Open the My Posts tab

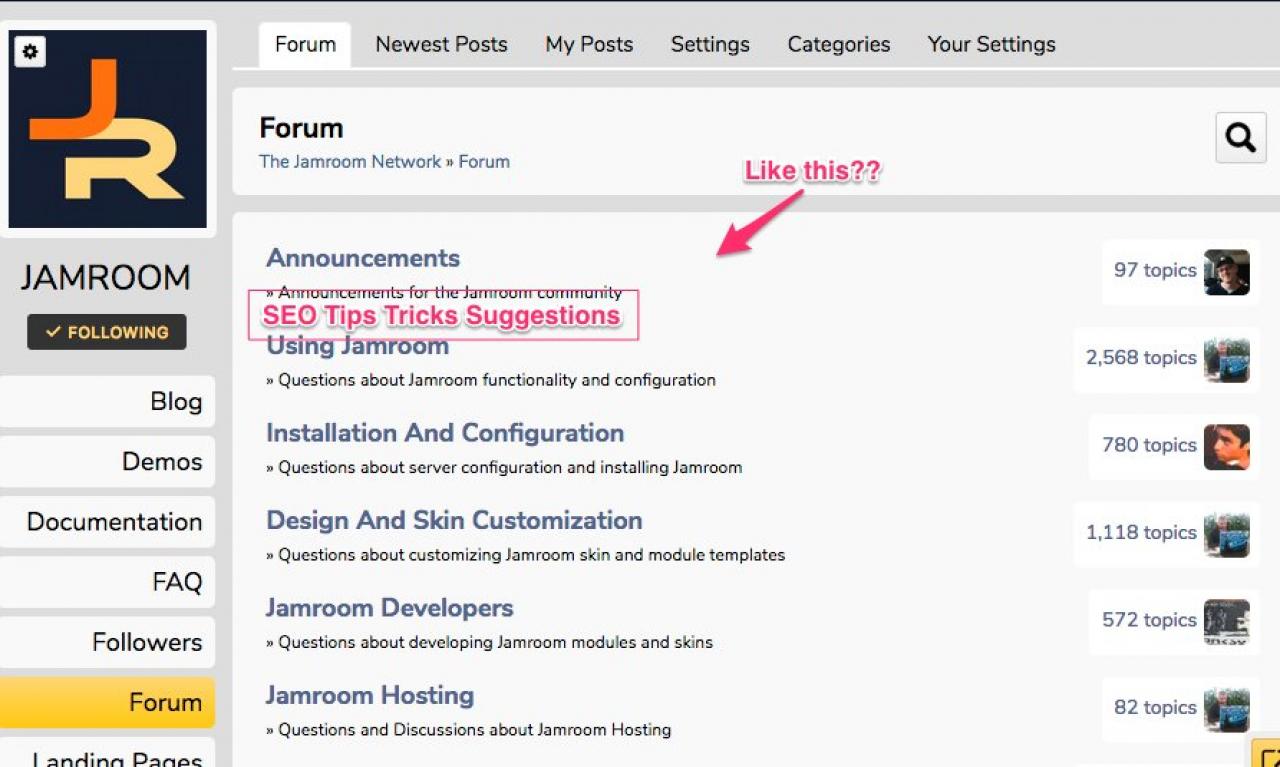(589, 45)
